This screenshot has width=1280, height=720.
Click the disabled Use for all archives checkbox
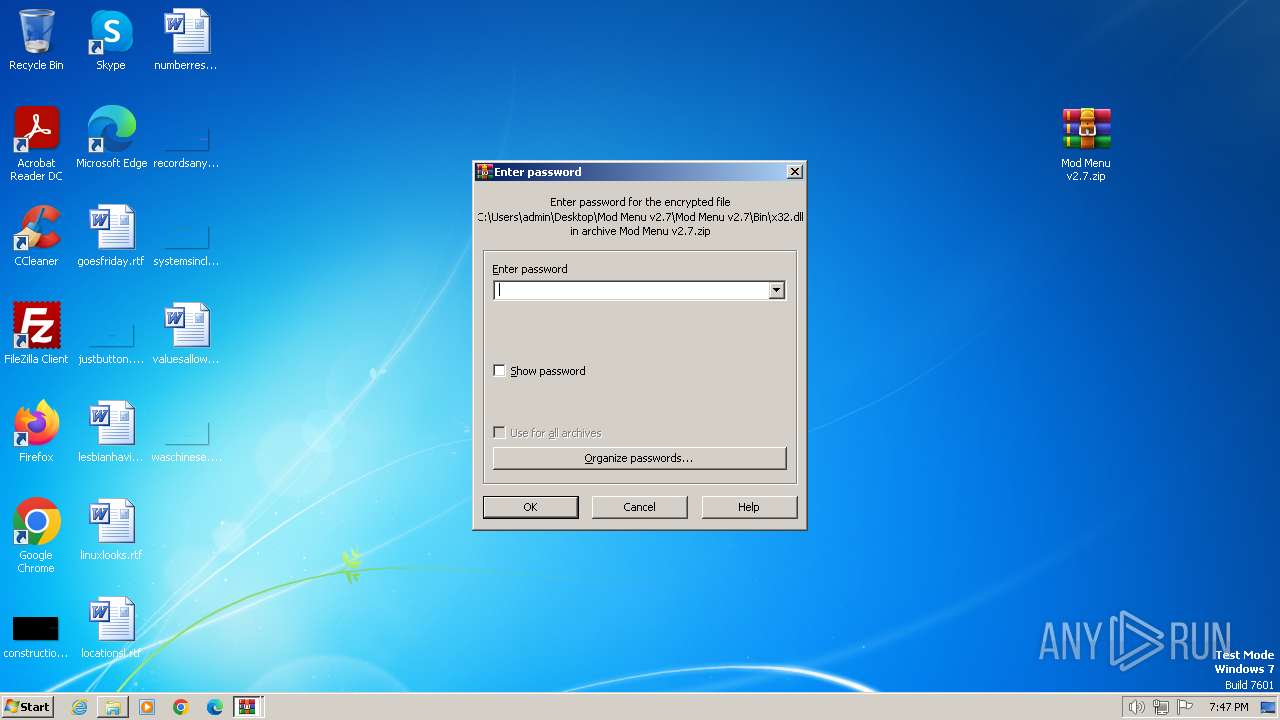coord(500,433)
